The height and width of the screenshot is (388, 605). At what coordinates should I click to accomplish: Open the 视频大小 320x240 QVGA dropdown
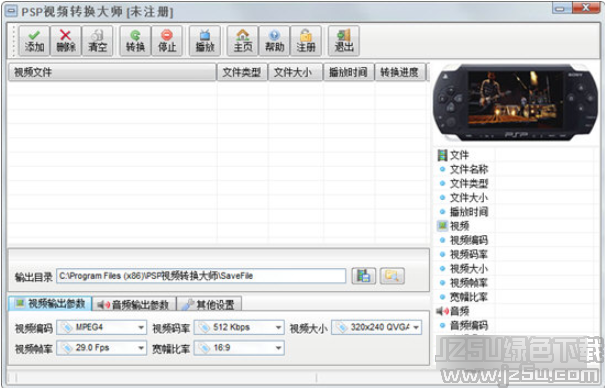pyautogui.click(x=377, y=327)
